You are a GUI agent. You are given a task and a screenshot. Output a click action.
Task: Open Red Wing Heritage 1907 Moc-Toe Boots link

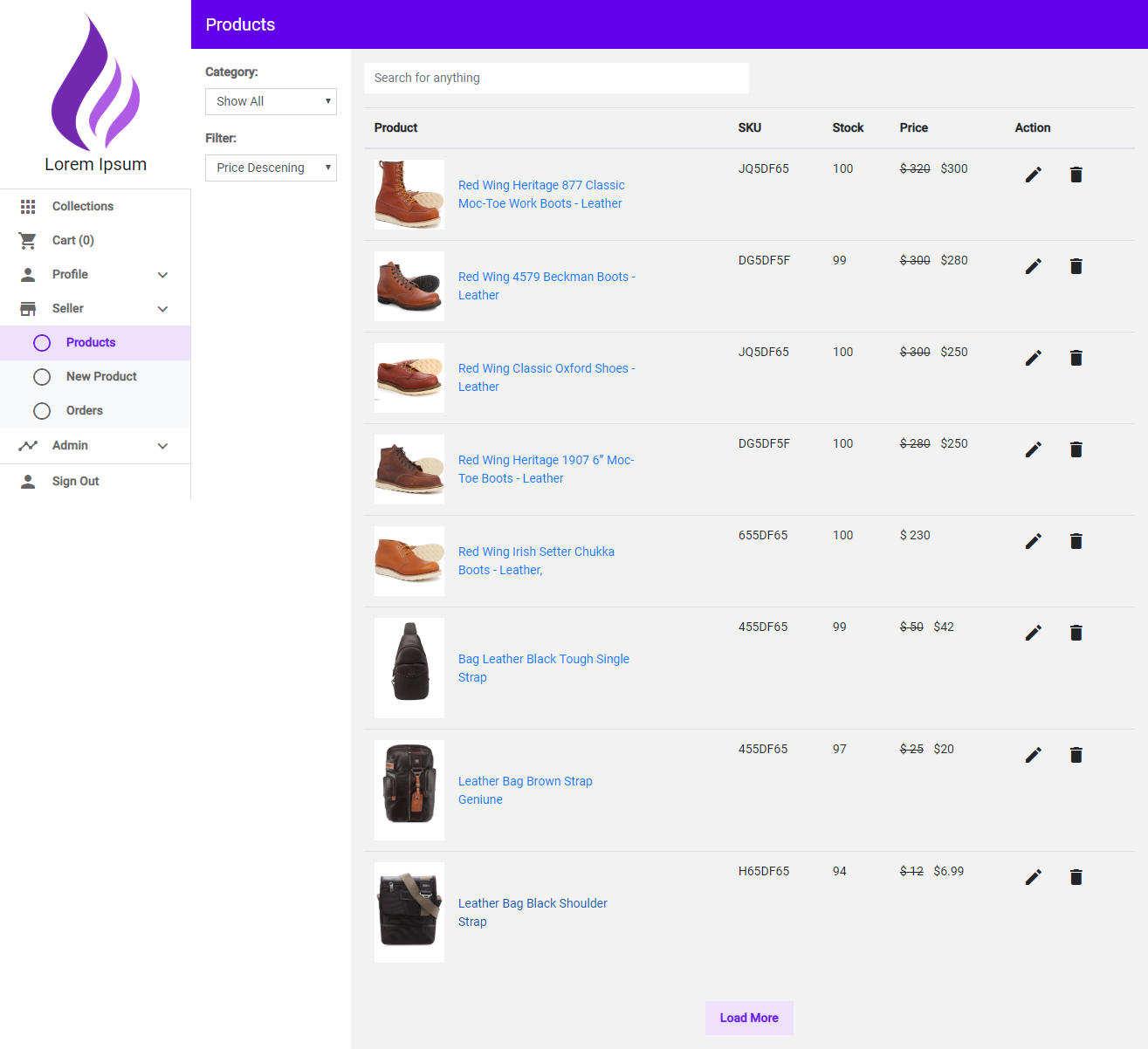coord(546,469)
